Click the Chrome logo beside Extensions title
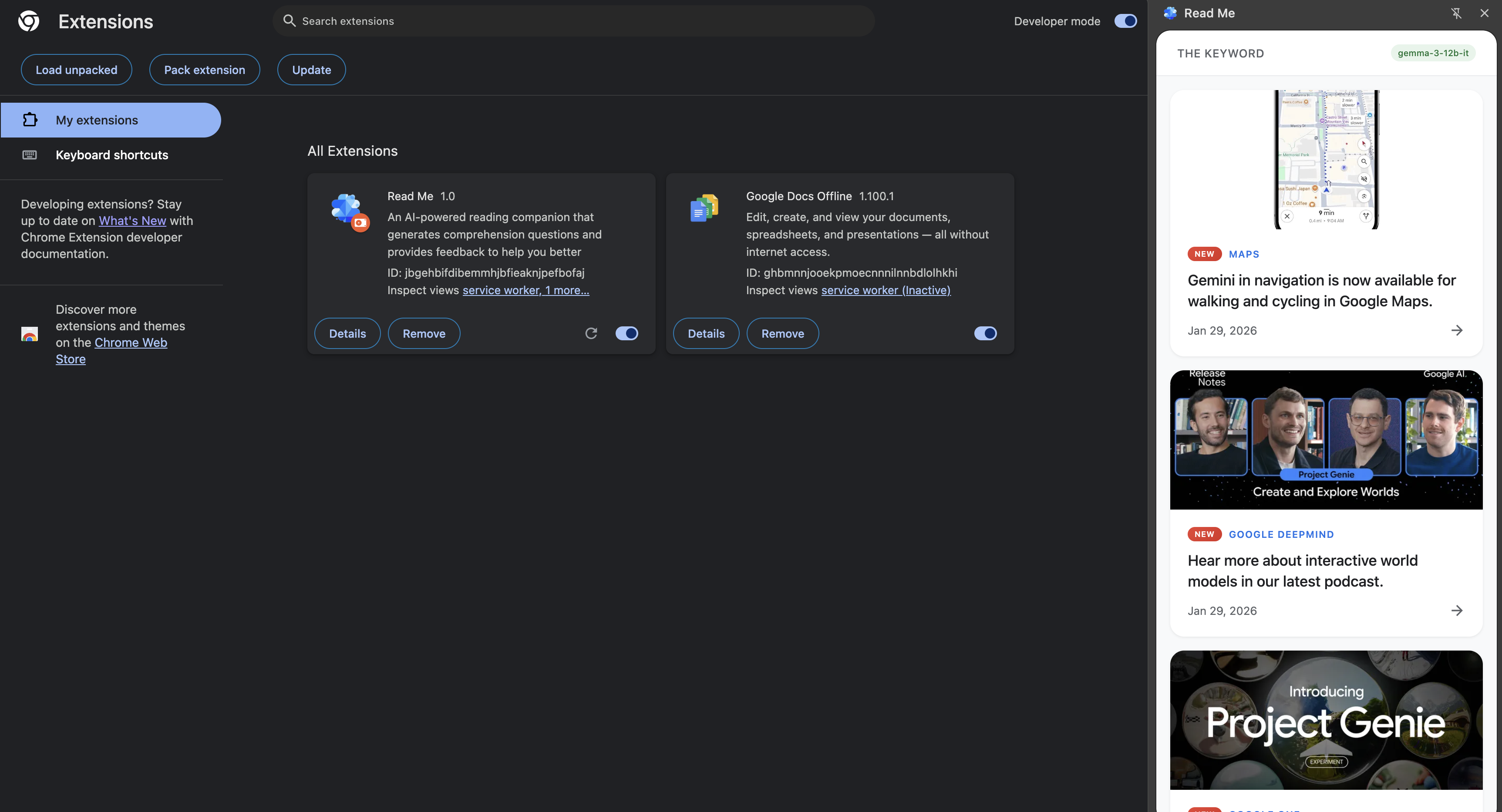Screen dimensions: 1502x812 29,22
